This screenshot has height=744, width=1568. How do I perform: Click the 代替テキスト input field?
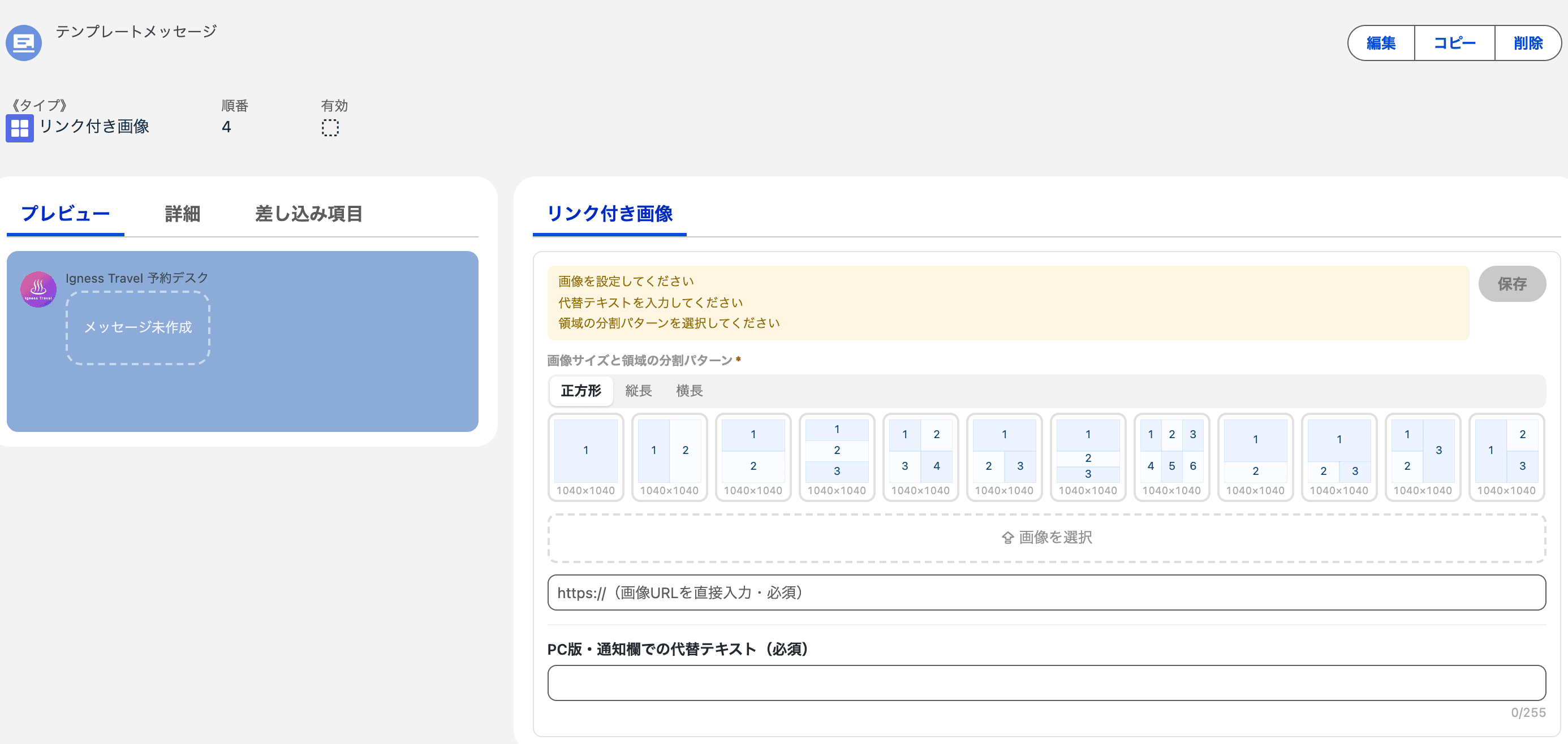pos(1046,683)
